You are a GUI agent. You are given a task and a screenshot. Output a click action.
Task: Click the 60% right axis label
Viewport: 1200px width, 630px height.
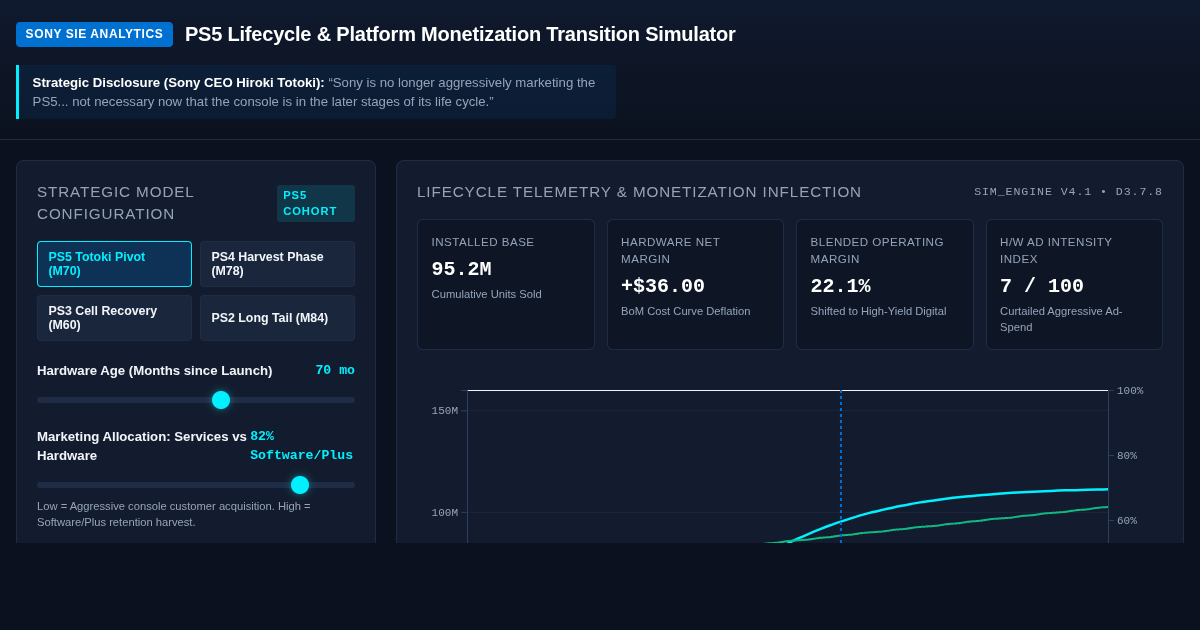(x=1127, y=521)
